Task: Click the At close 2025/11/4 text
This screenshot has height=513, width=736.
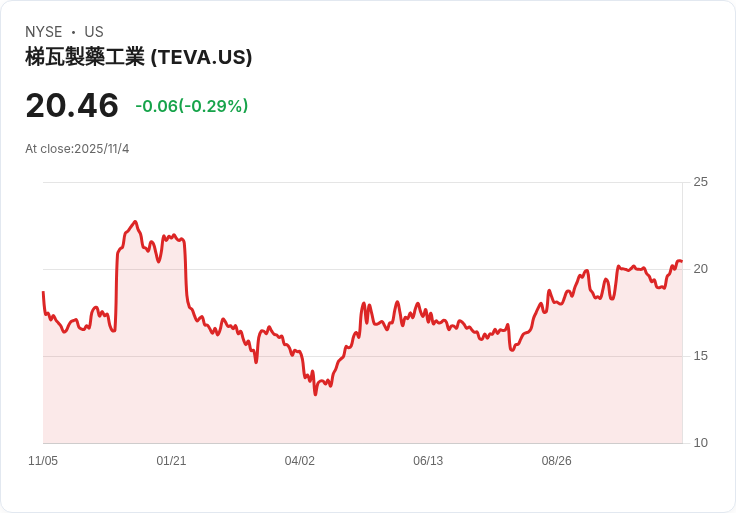Action: point(77,149)
